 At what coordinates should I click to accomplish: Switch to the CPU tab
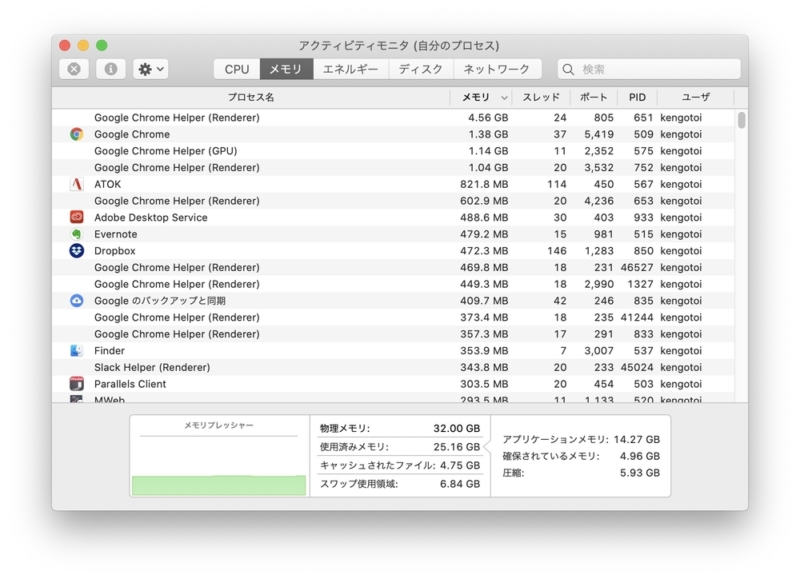pyautogui.click(x=237, y=69)
